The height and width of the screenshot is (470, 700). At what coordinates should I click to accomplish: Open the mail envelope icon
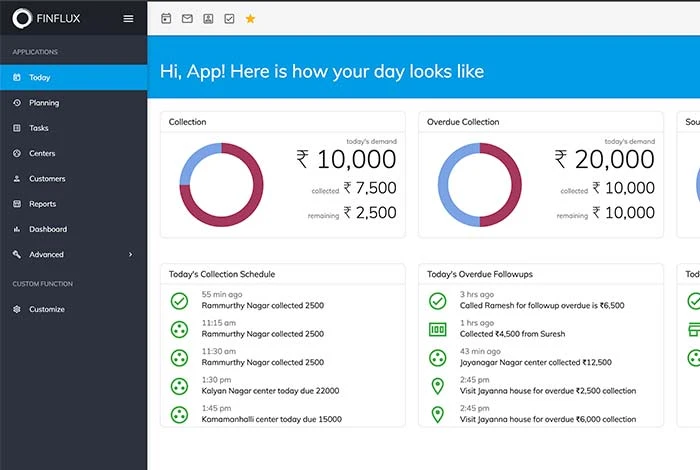click(187, 18)
